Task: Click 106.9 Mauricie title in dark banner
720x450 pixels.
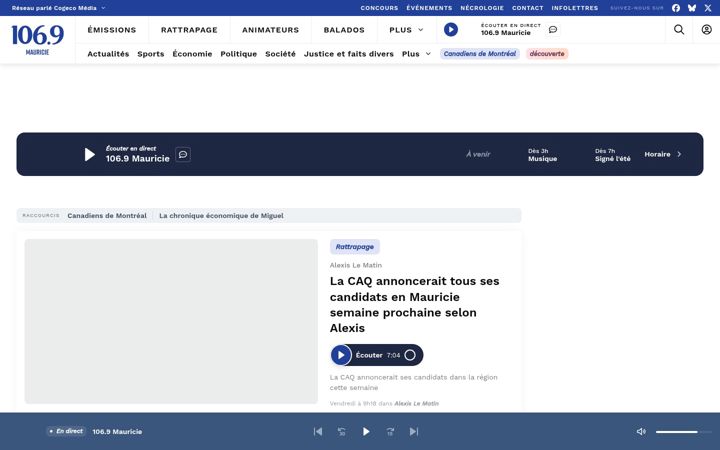Action: pos(138,158)
